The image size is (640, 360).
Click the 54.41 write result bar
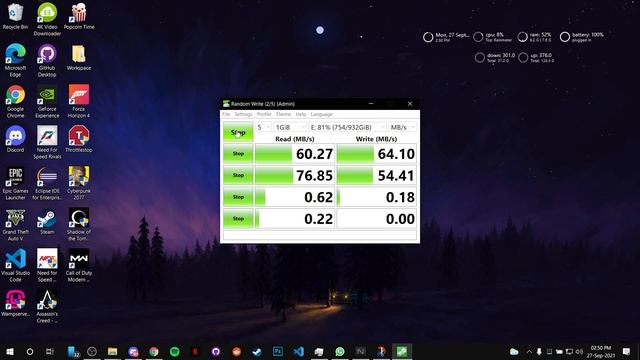point(376,176)
